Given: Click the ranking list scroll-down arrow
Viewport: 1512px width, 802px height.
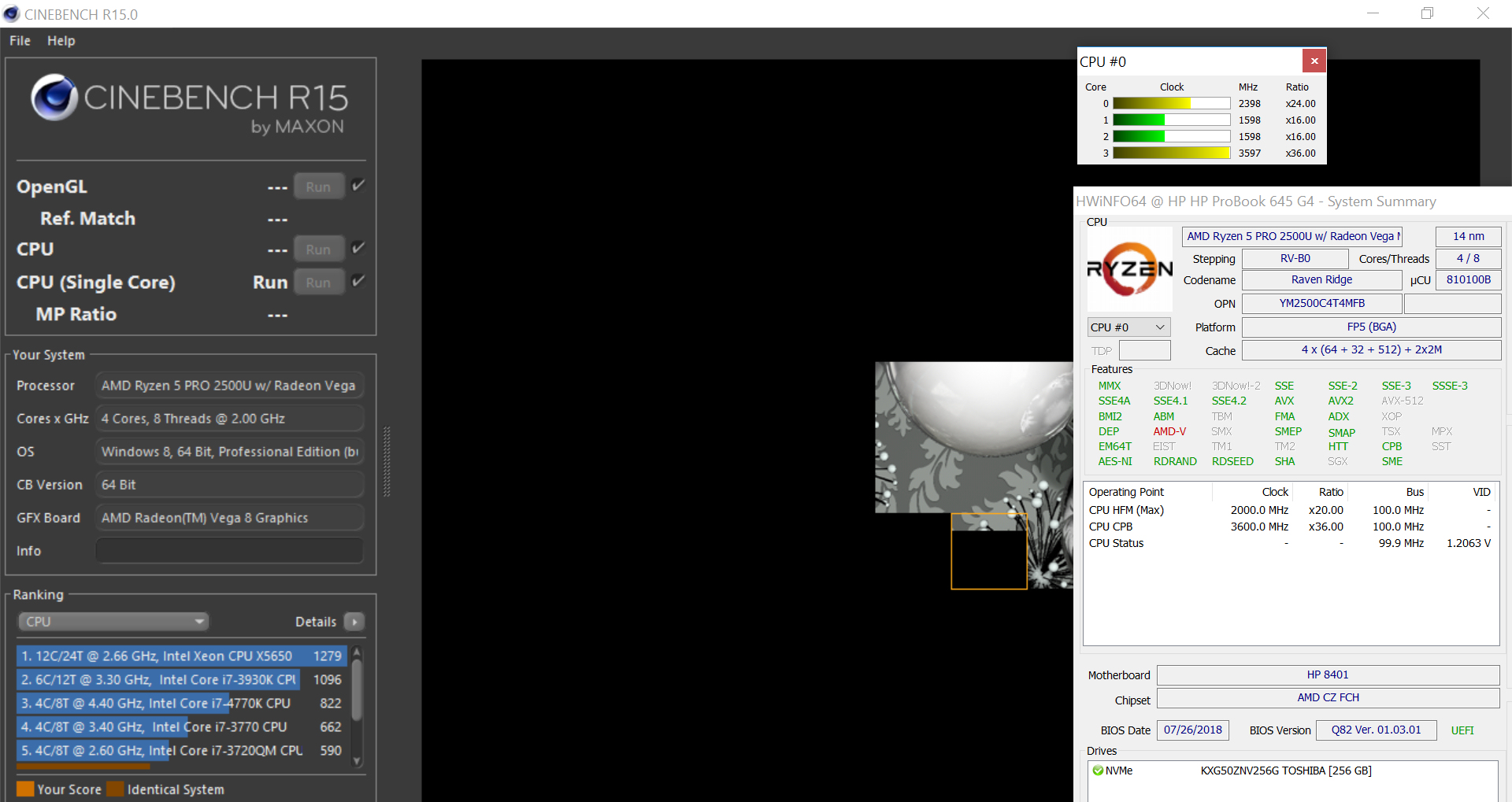Looking at the screenshot, I should [x=357, y=761].
